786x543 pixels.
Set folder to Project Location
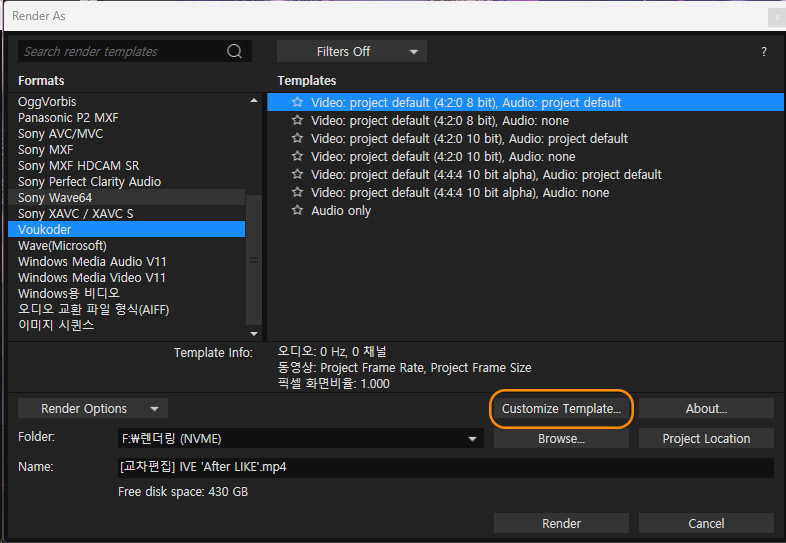[x=706, y=439]
